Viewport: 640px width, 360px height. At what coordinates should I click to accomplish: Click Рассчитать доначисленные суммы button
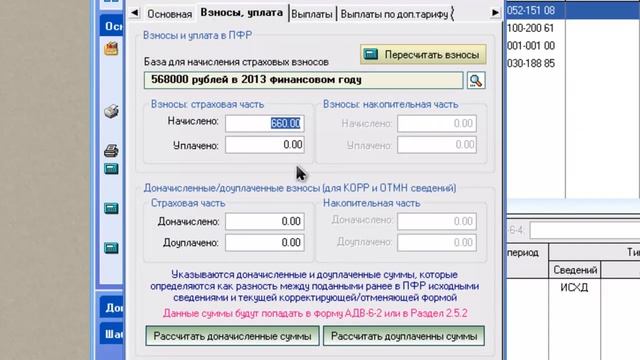(232, 336)
